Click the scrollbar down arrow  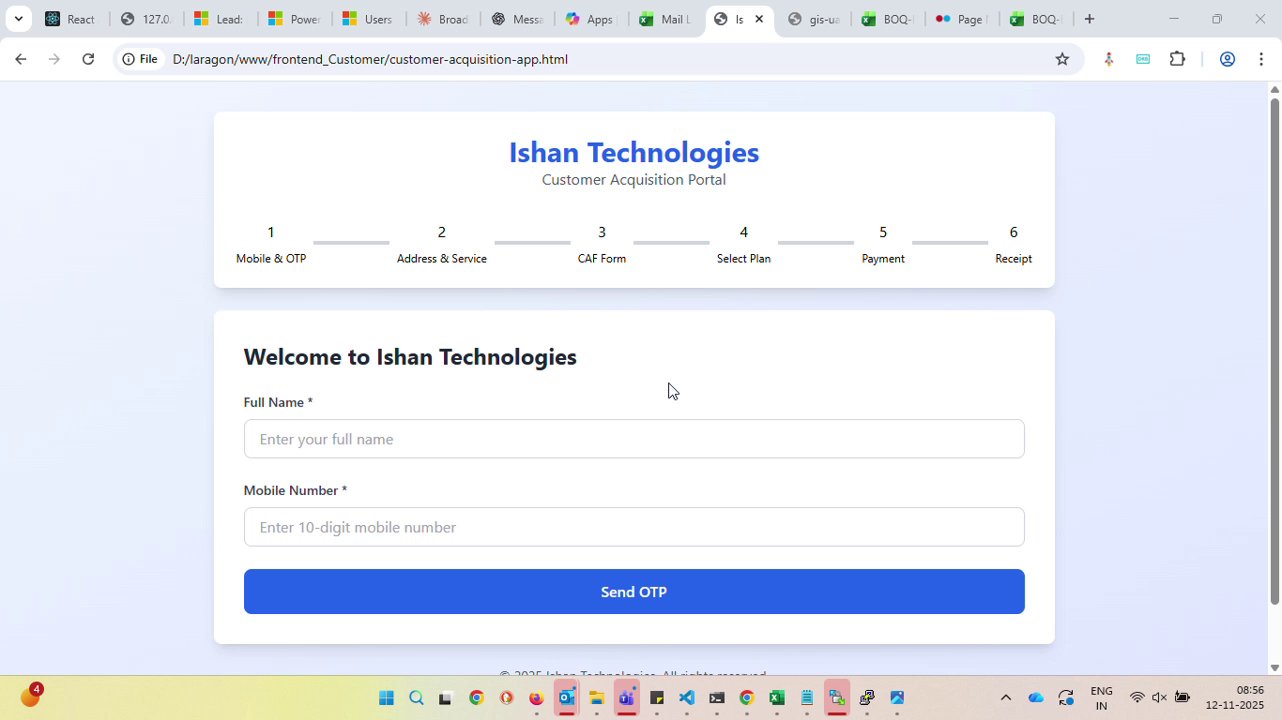point(1274,667)
